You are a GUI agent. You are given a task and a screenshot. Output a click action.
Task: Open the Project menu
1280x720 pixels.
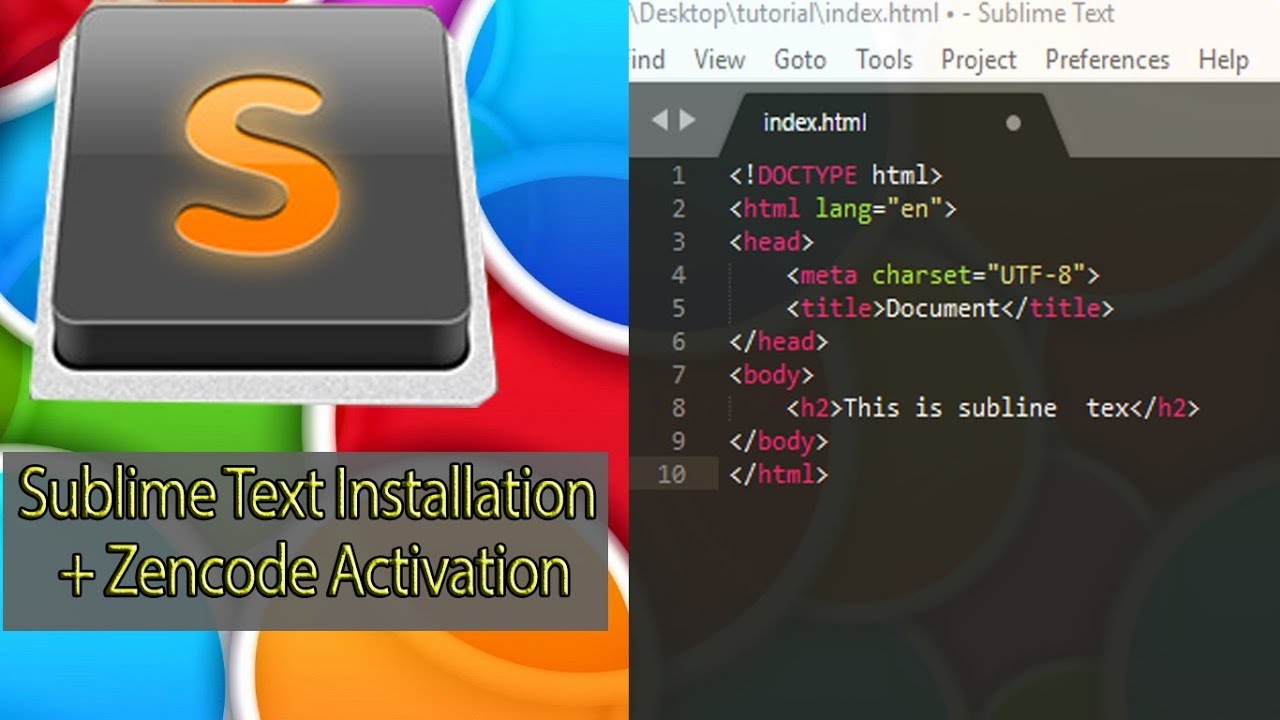pos(979,60)
